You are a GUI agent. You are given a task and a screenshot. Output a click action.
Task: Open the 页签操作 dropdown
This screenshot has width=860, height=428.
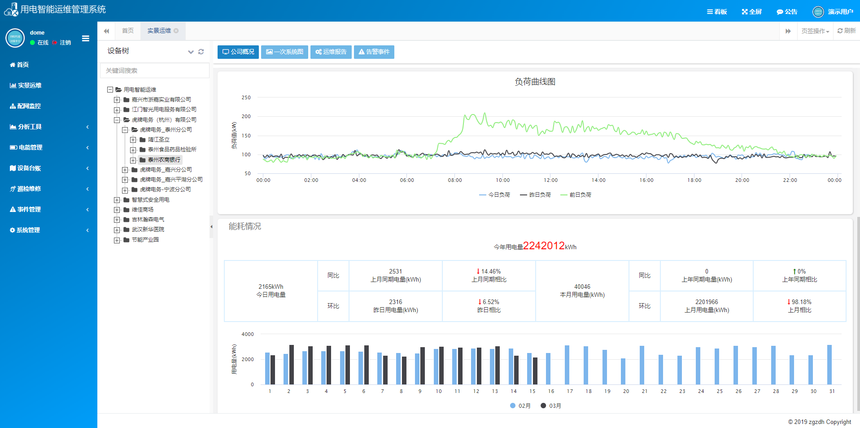click(x=815, y=31)
